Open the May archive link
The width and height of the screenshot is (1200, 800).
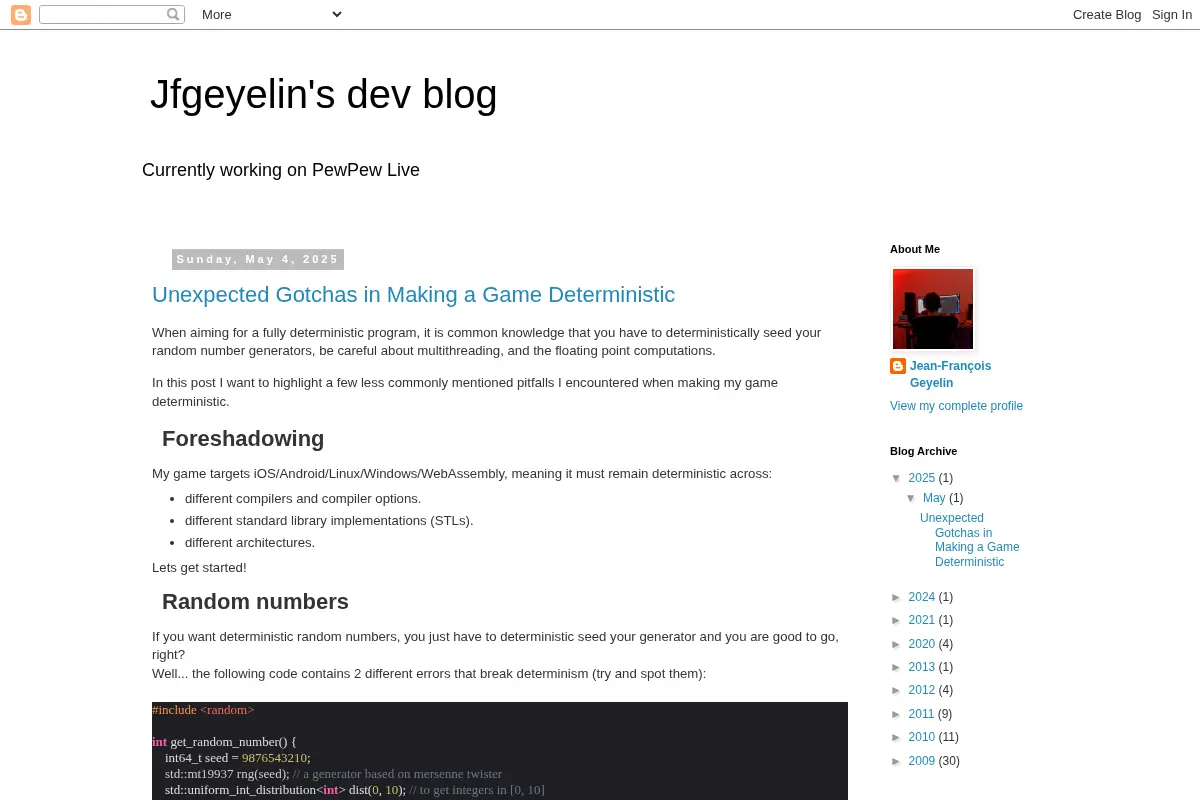pos(934,498)
